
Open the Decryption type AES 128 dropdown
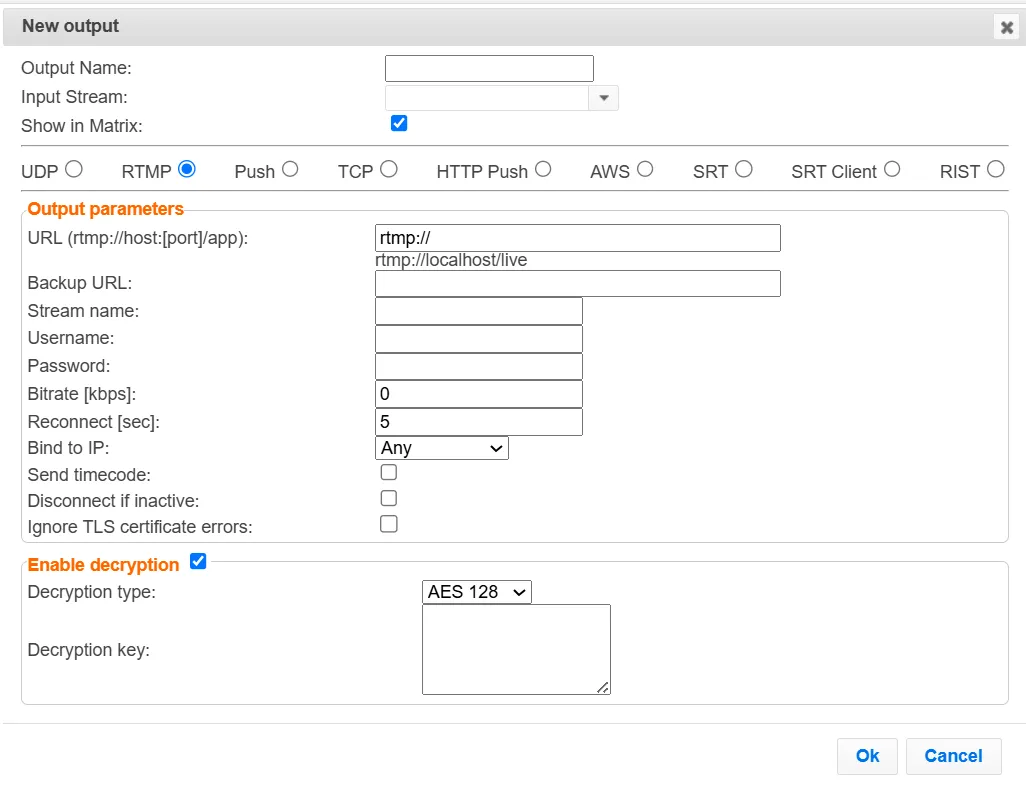[x=476, y=592]
